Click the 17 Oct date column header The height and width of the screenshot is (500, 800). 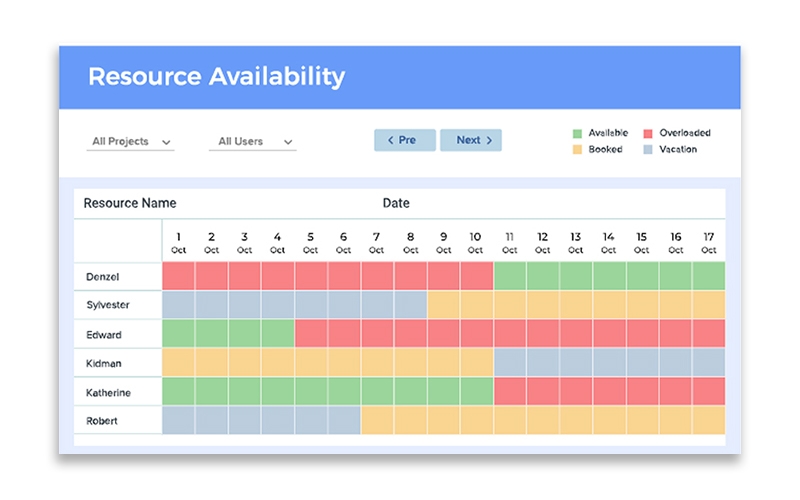(708, 242)
